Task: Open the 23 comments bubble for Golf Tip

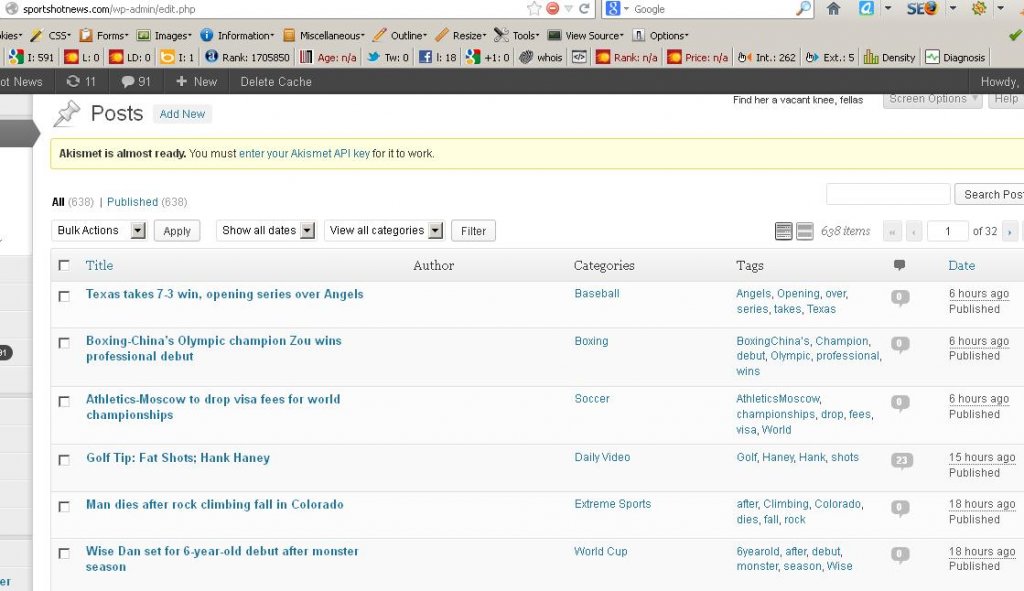Action: tap(901, 461)
